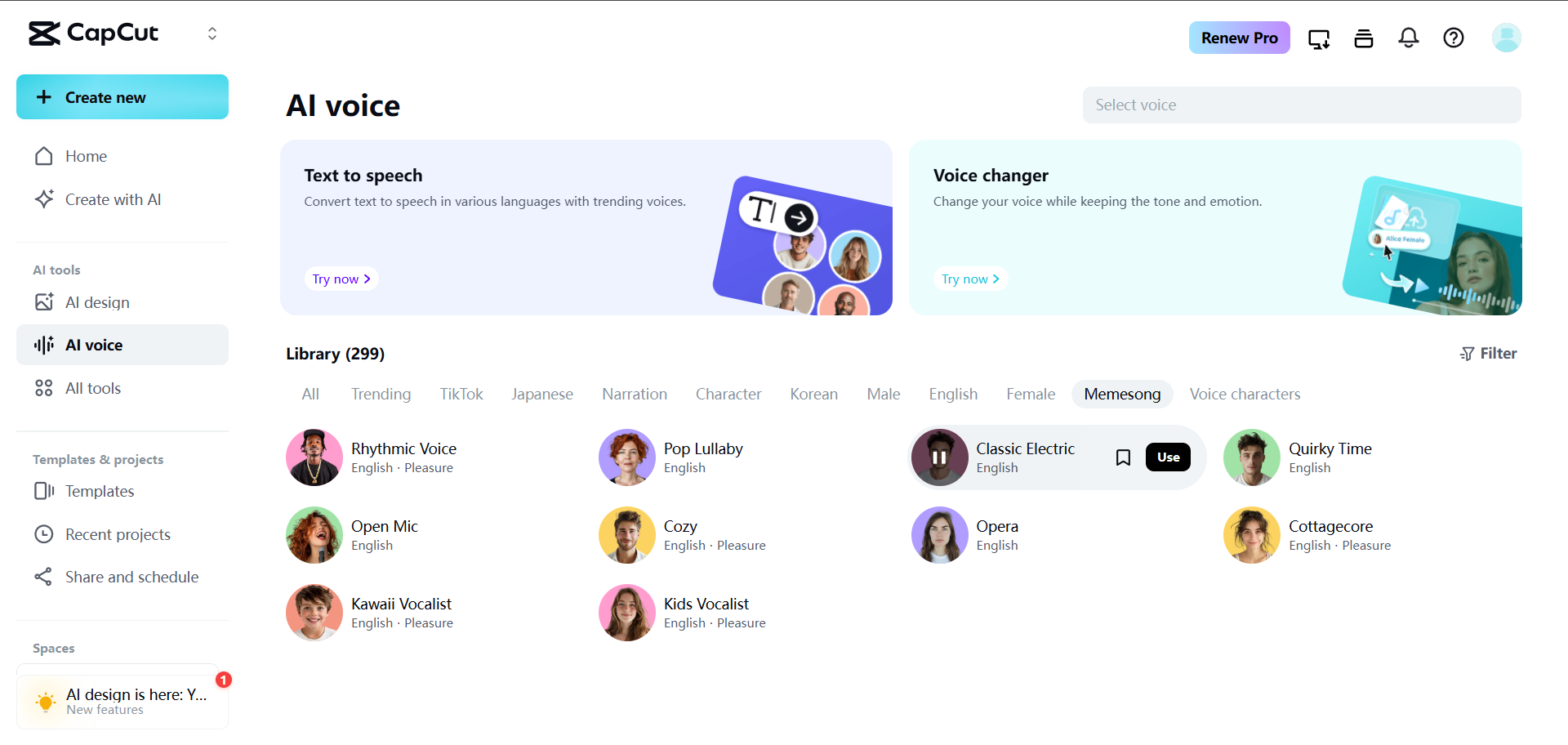Image resolution: width=1568 pixels, height=745 pixels.
Task: Click the Renew Pro button
Action: point(1239,38)
